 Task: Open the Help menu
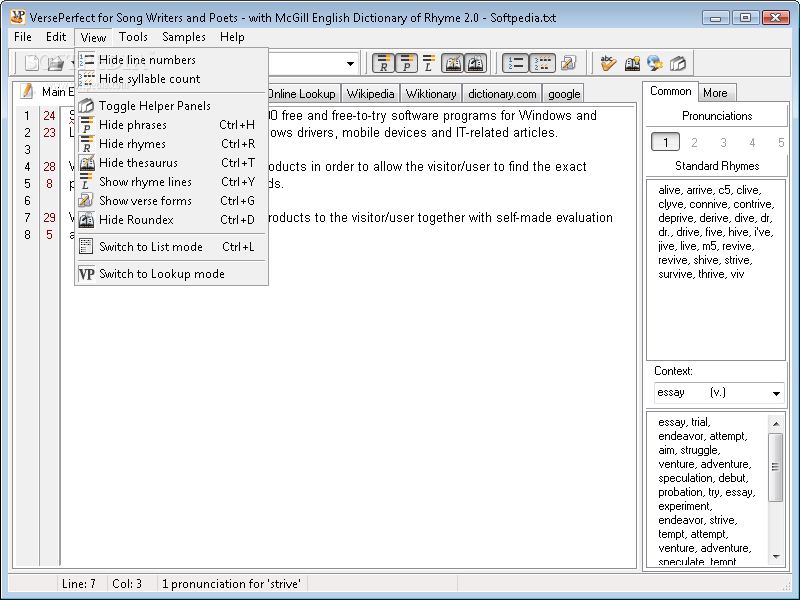[x=232, y=37]
